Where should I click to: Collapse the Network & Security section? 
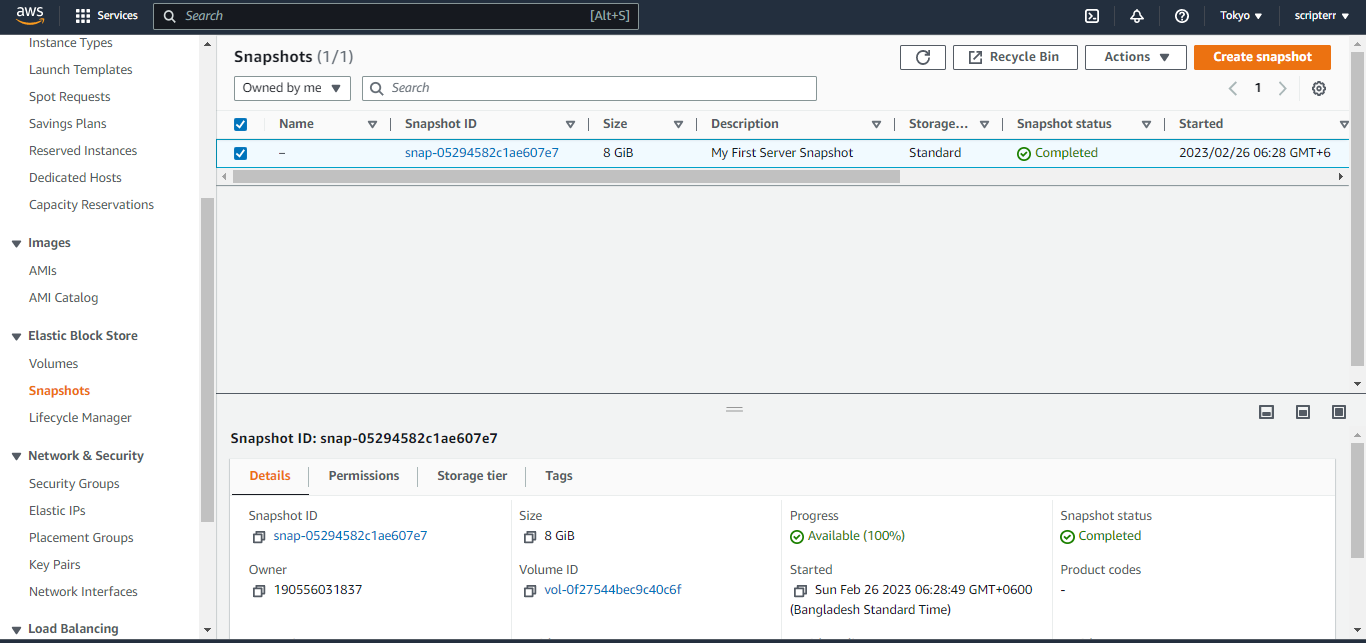pos(16,456)
